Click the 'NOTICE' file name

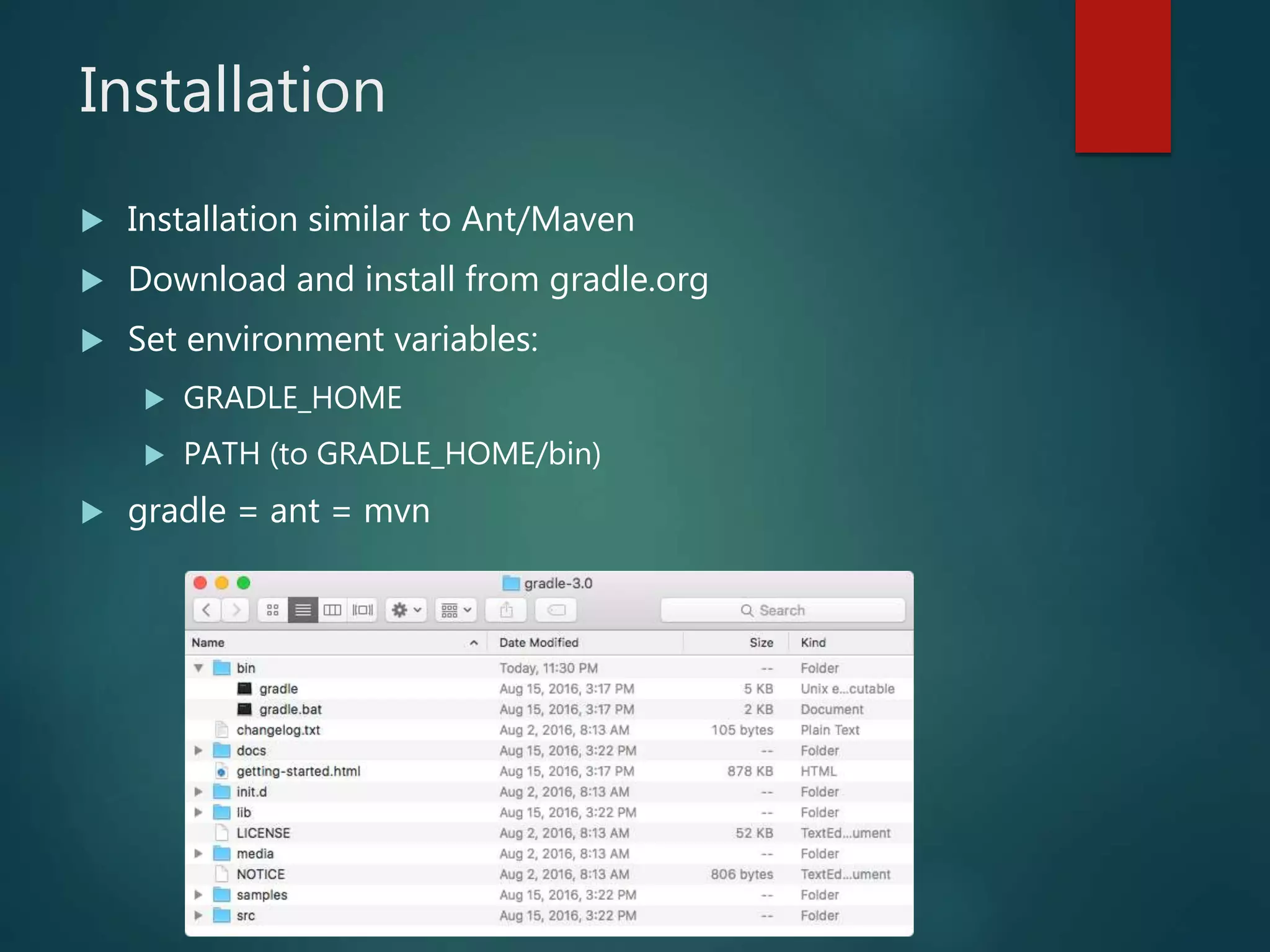[x=260, y=875]
